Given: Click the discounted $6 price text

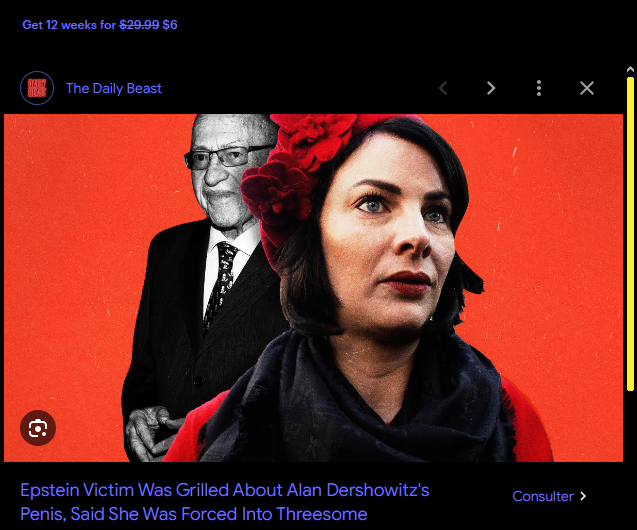Looking at the screenshot, I should (x=170, y=25).
